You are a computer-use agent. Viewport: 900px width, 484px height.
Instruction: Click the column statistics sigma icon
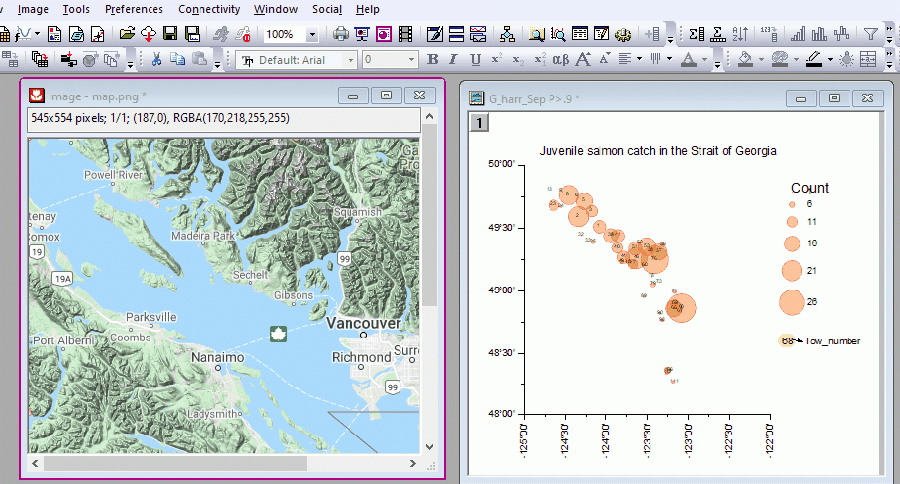pos(696,34)
